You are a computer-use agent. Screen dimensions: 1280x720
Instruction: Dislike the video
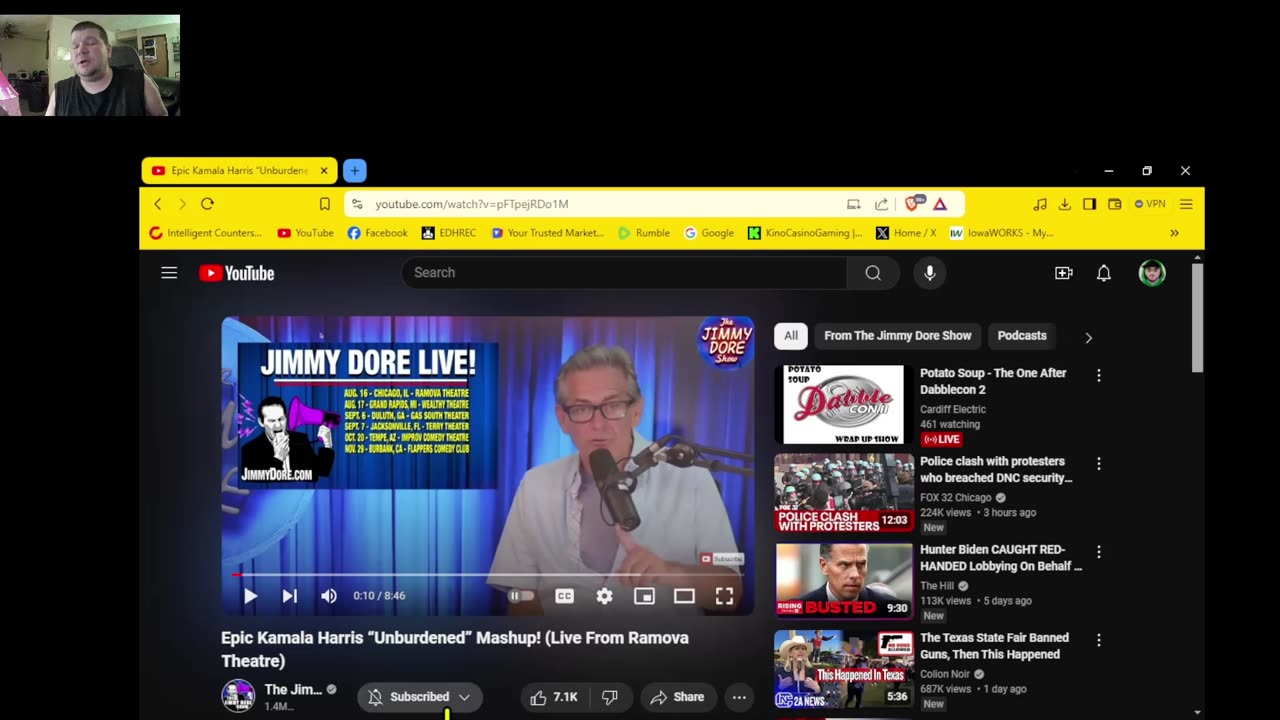pyautogui.click(x=609, y=697)
